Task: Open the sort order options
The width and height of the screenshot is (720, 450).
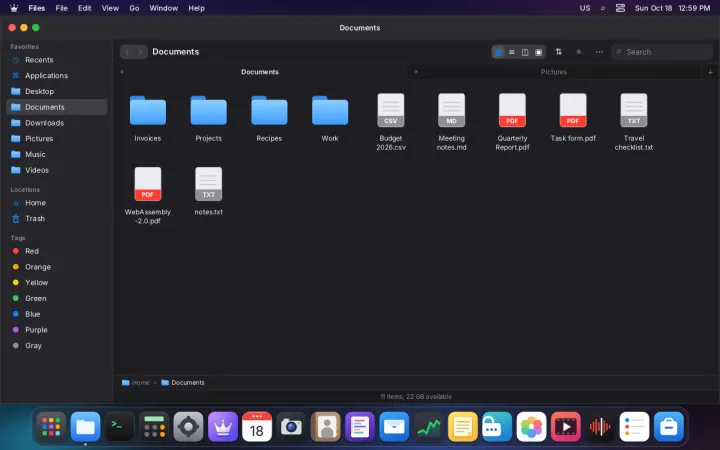Action: tap(558, 52)
